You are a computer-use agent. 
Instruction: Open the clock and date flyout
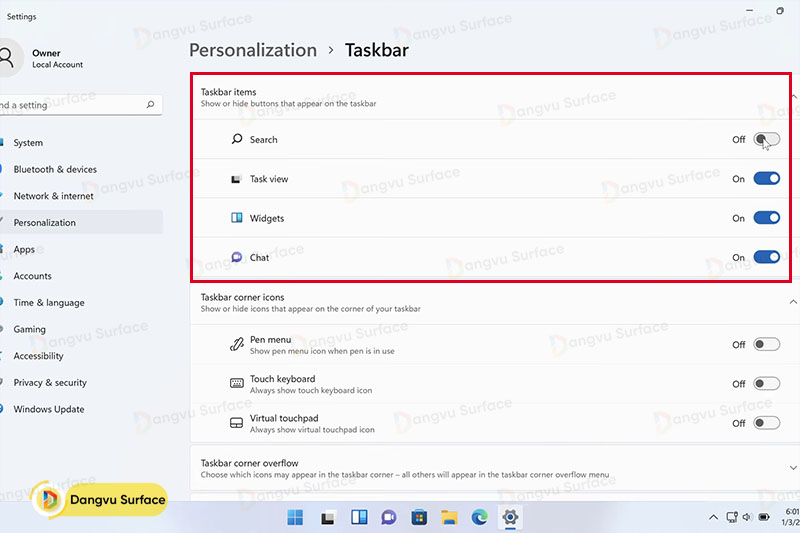click(791, 517)
